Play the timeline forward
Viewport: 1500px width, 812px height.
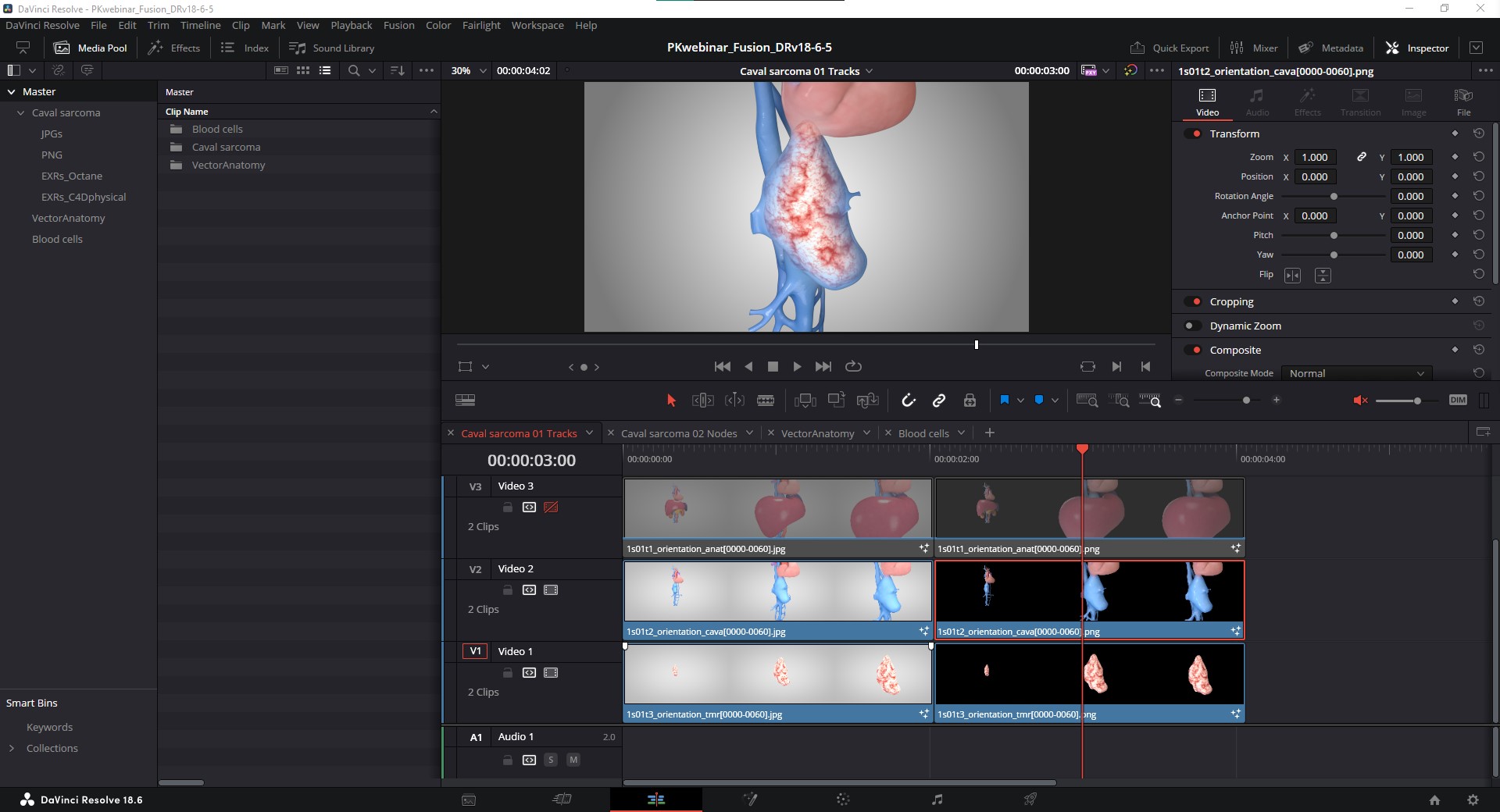pyautogui.click(x=797, y=366)
